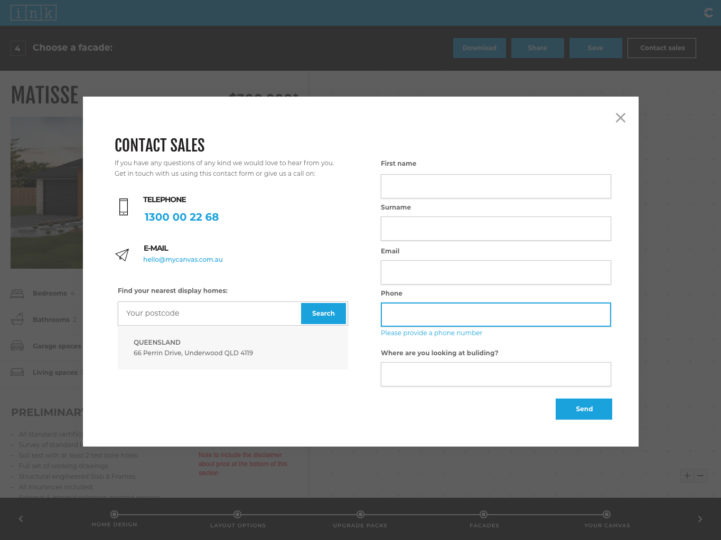The image size is (721, 540).
Task: Click the Your postcode search box
Action: pyautogui.click(x=209, y=313)
